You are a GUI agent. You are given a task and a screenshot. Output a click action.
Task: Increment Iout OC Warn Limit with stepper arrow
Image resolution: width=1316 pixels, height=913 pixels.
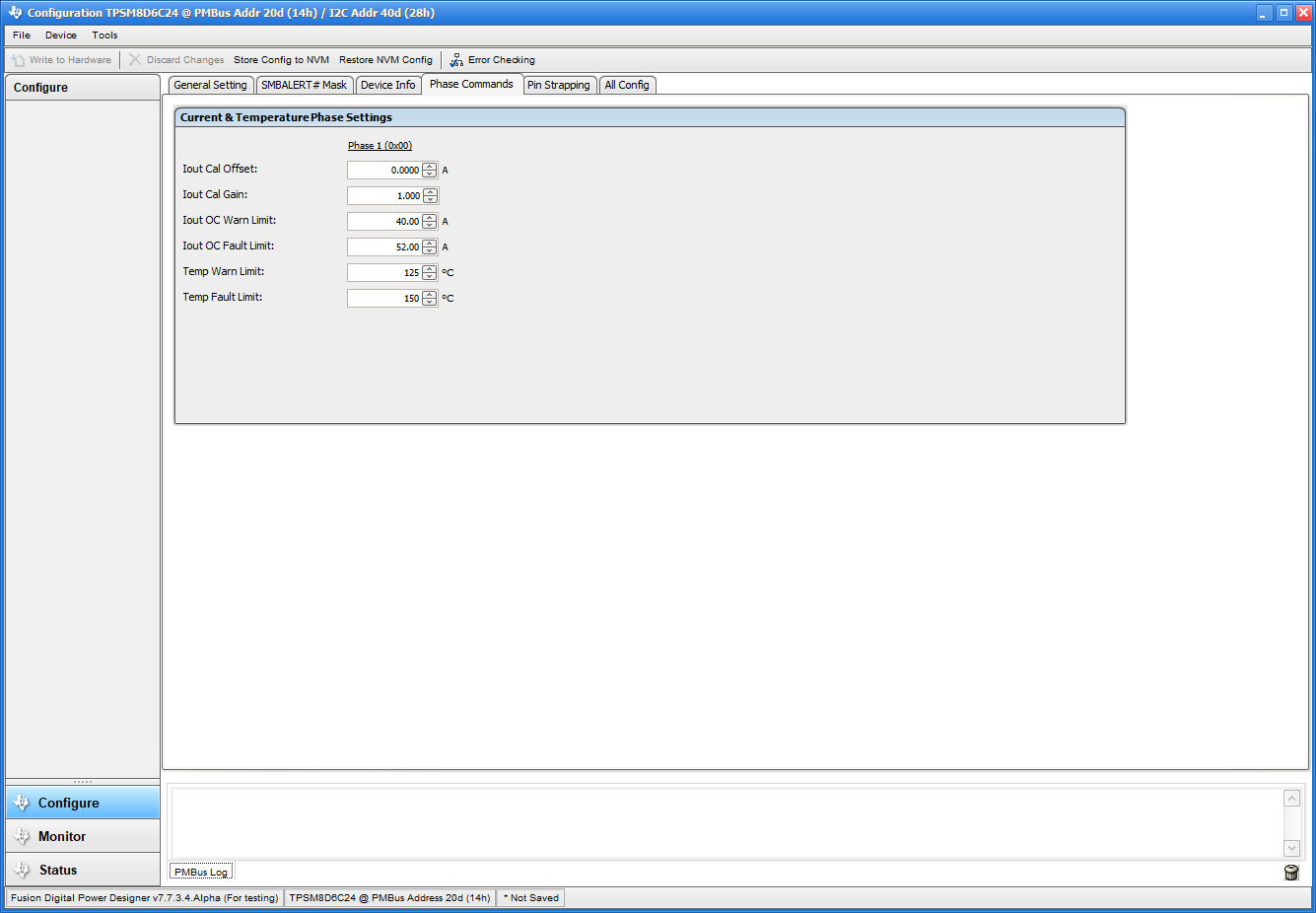[429, 217]
